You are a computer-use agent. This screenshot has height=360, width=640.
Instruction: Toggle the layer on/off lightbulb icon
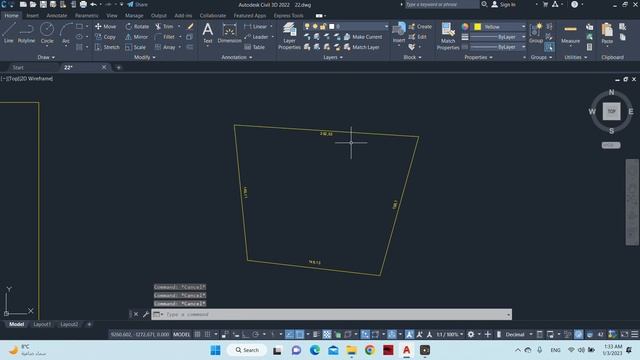pos(307,27)
